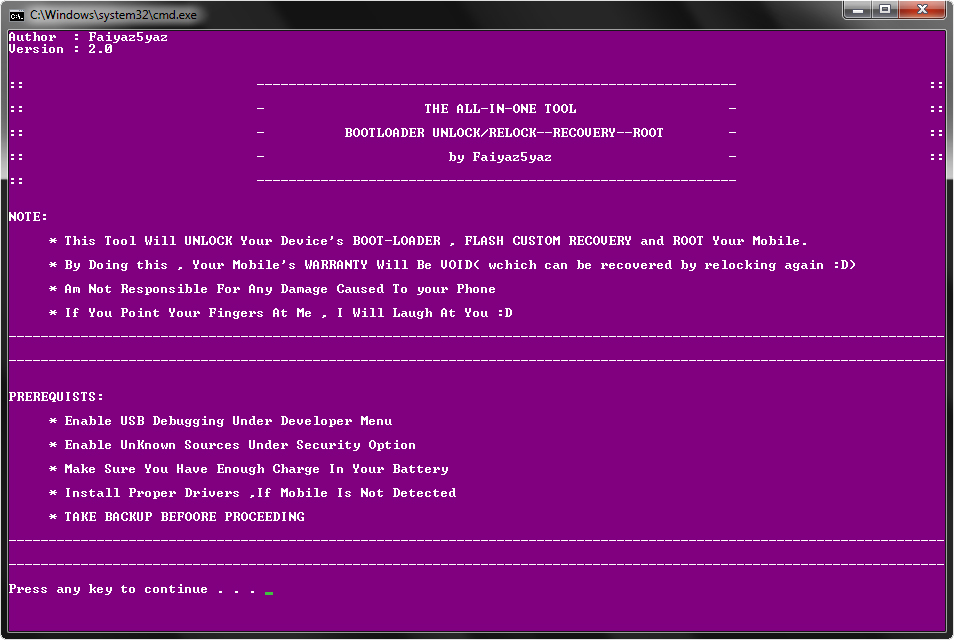Minimize the command prompt window
Screen dimensions: 954x640
click(x=858, y=10)
